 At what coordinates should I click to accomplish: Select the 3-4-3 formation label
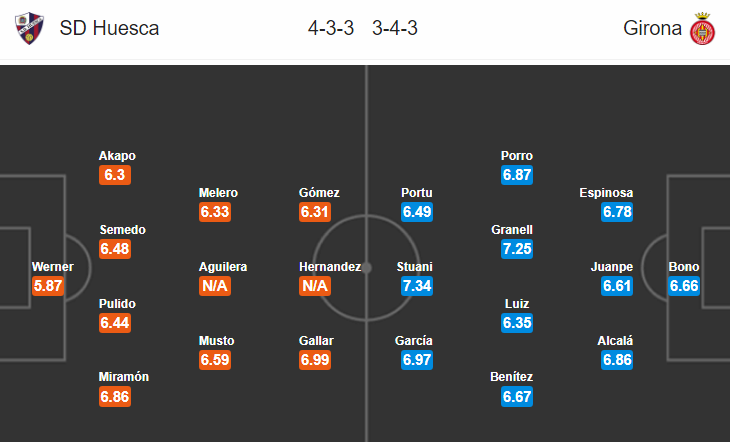point(395,28)
